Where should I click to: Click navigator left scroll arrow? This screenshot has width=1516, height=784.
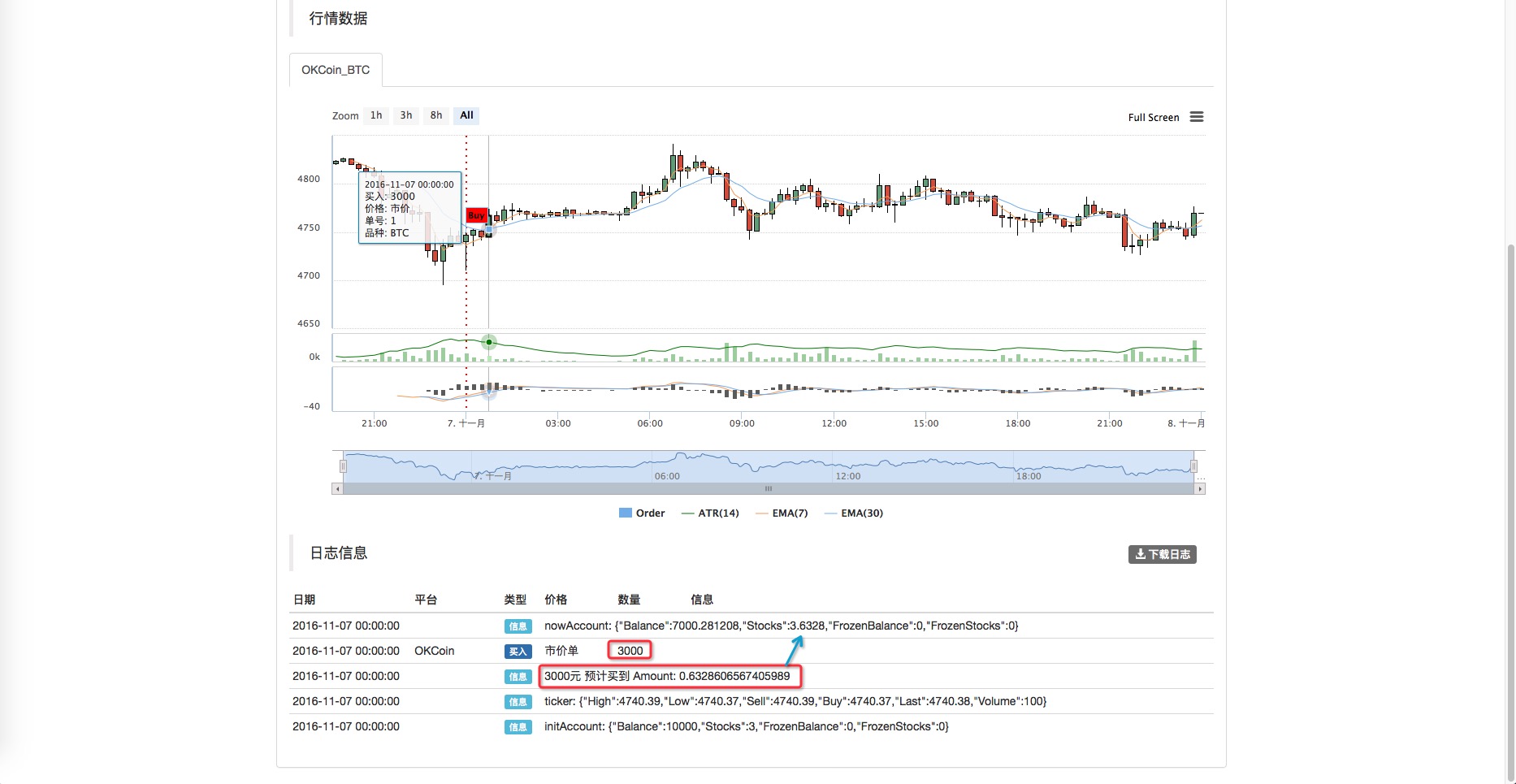tap(337, 489)
